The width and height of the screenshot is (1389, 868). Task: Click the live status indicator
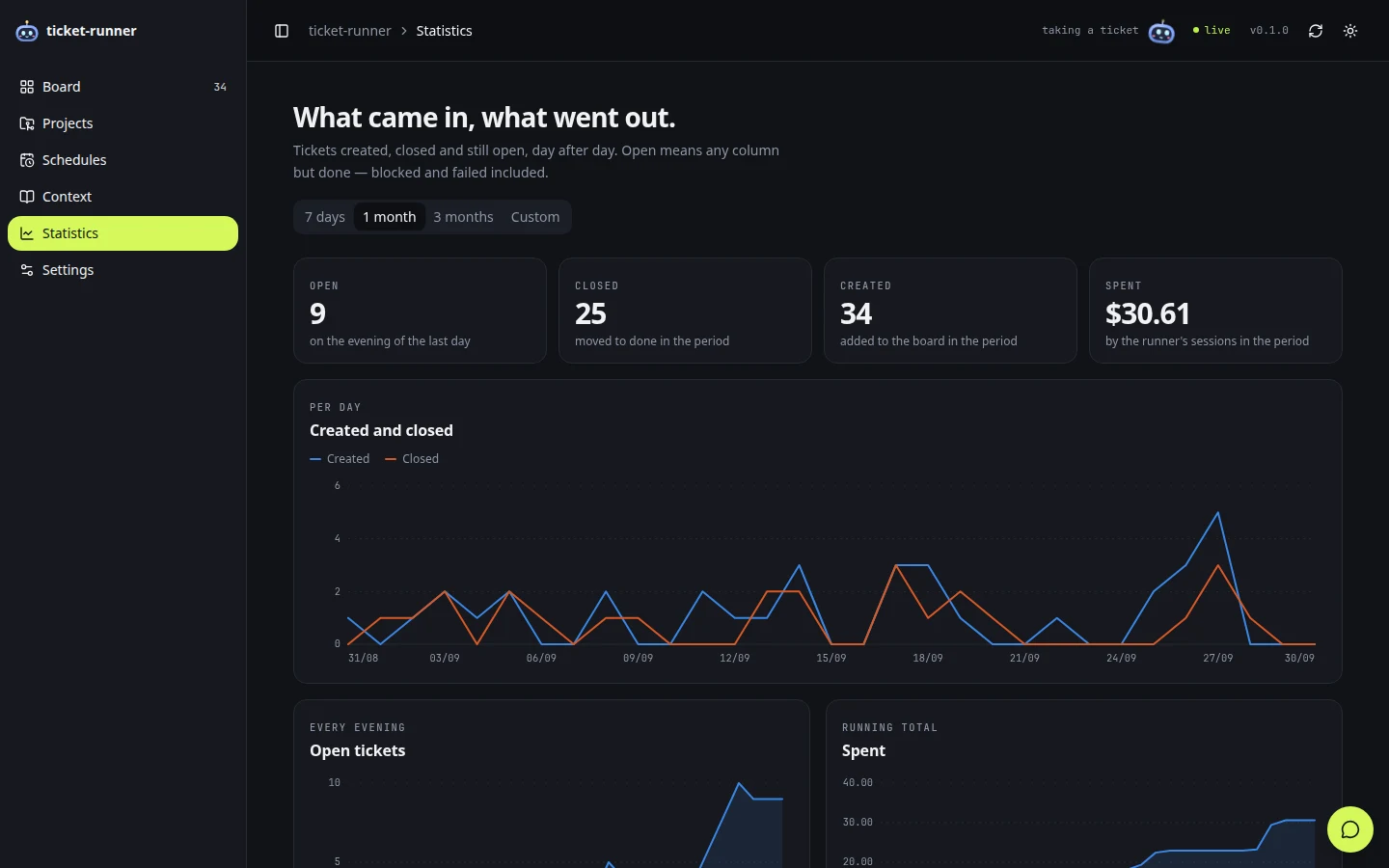click(1212, 31)
